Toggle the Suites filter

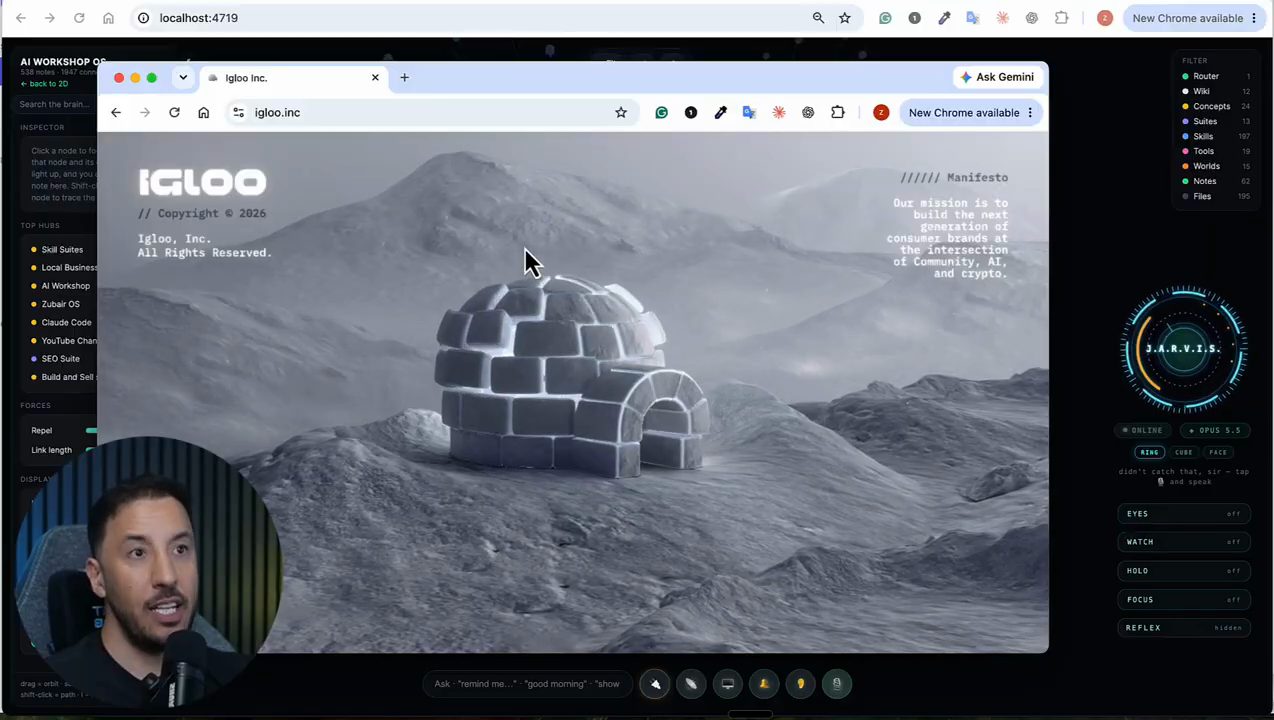click(1216, 122)
